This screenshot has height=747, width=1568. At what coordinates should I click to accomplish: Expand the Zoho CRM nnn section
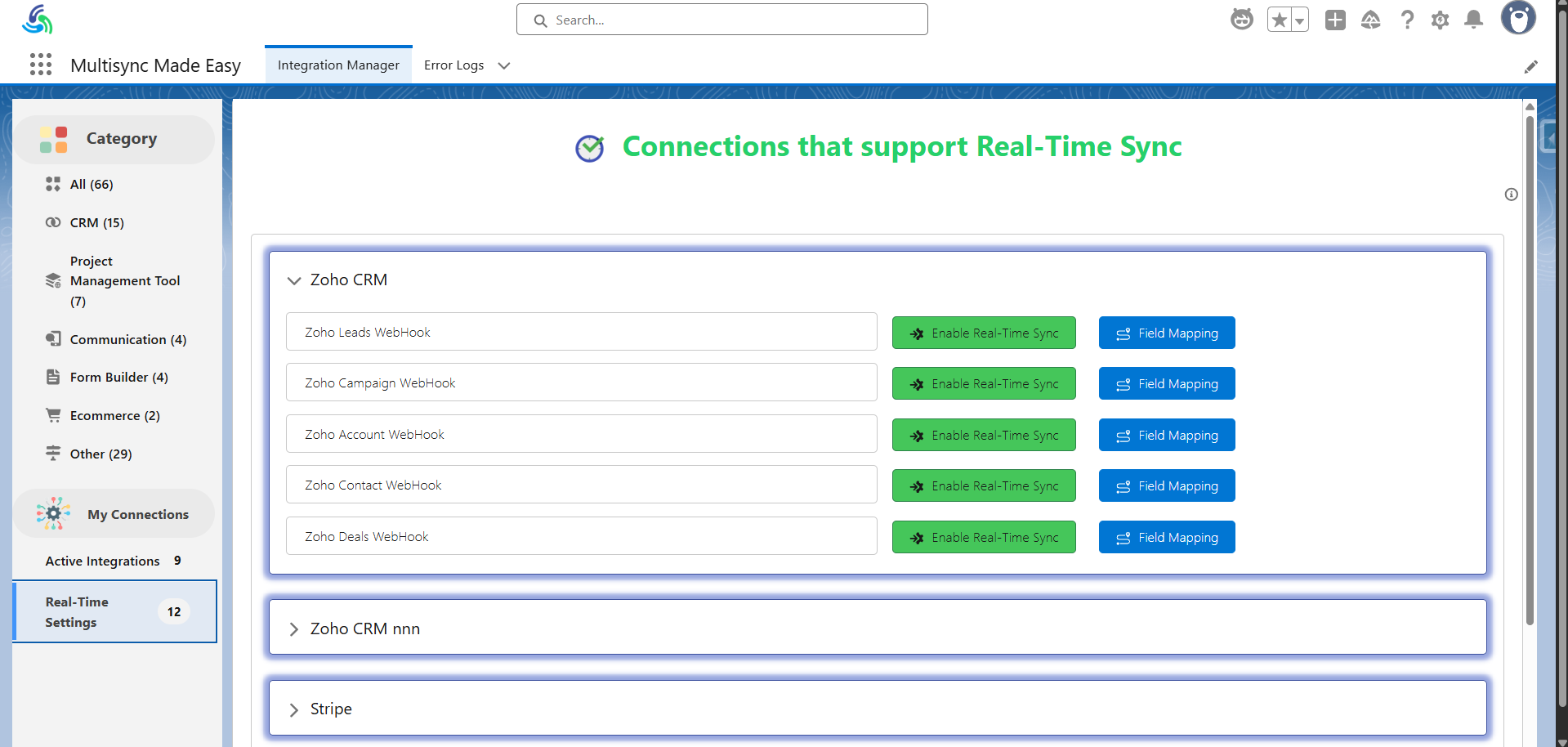tap(294, 629)
